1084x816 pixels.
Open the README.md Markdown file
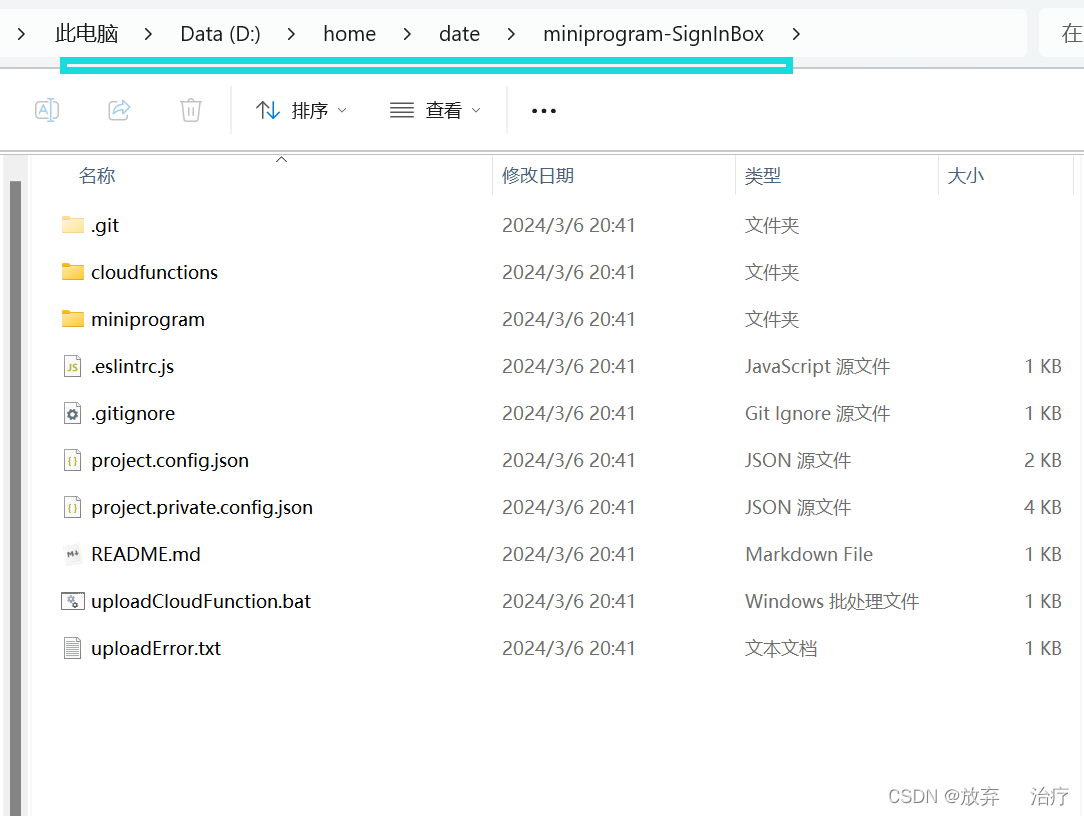coord(144,554)
